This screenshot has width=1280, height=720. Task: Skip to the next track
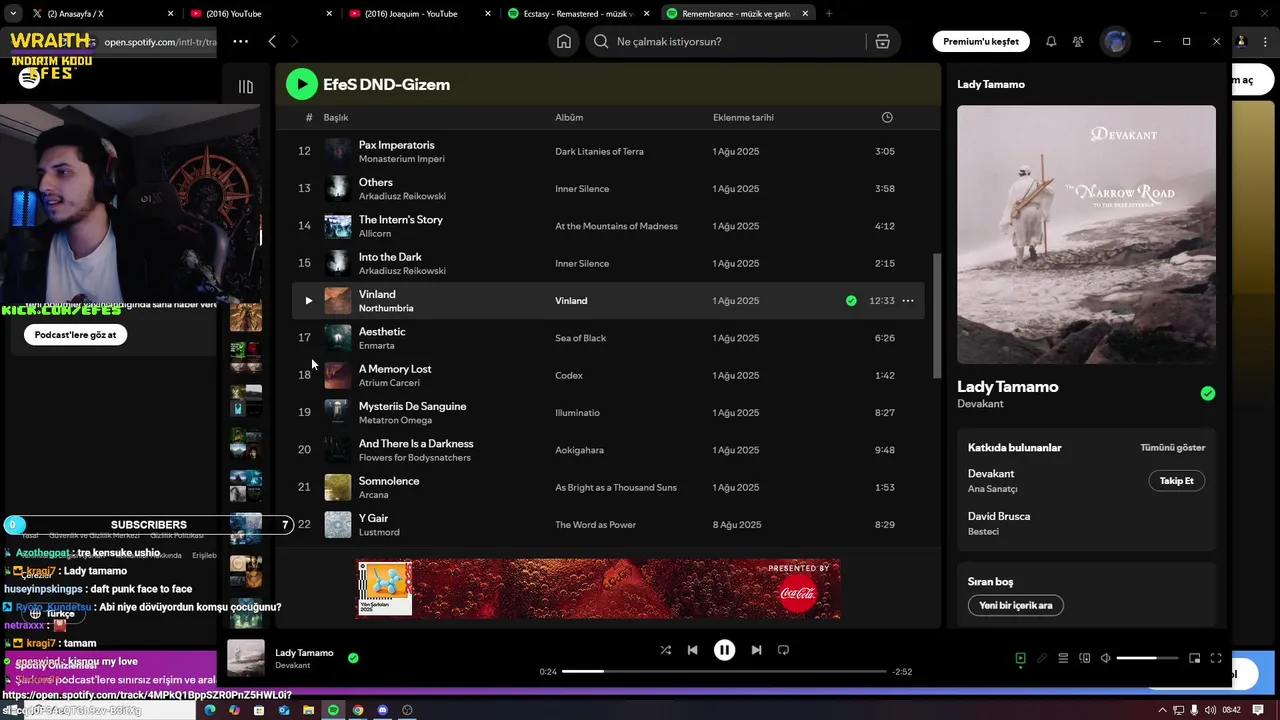point(756,650)
